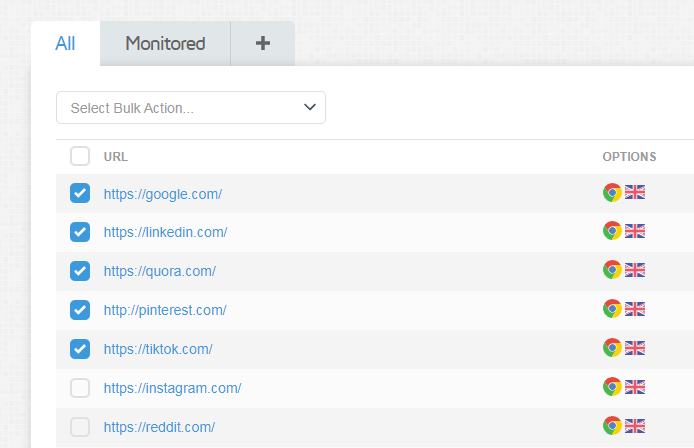Click the UK flag icon for google.com
This screenshot has height=448, width=694.
point(635,192)
